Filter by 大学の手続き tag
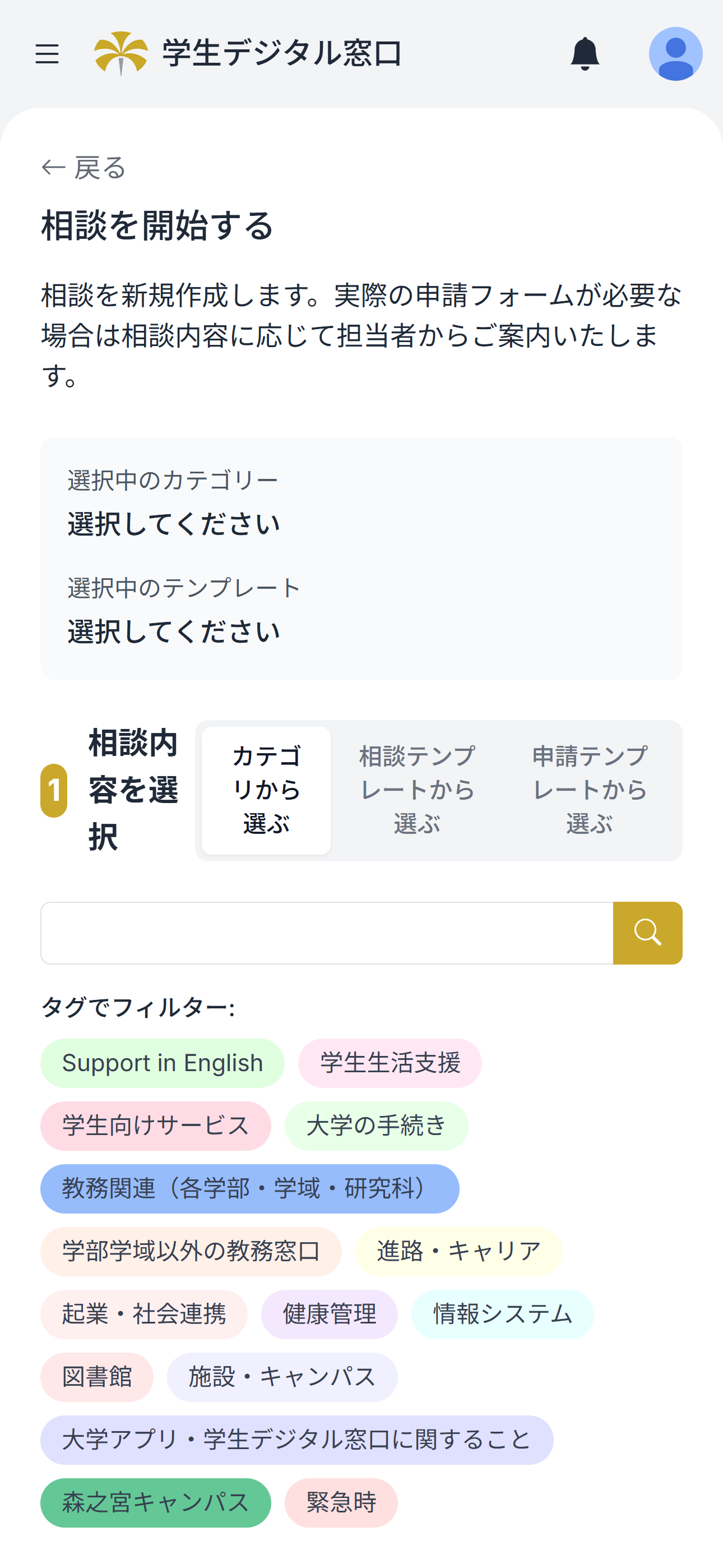The width and height of the screenshot is (723, 1568). click(376, 1126)
